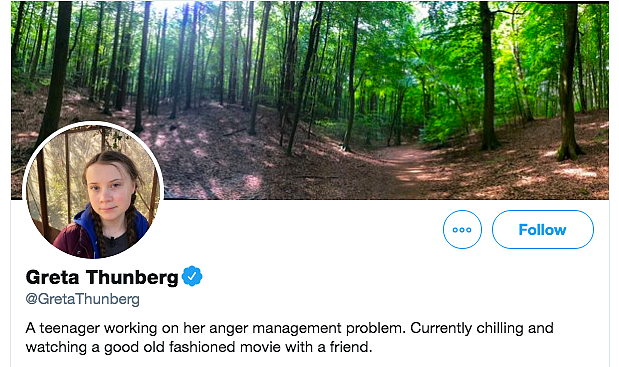The height and width of the screenshot is (367, 619).
Task: Click the blue verified checkmark badge
Action: point(192,276)
